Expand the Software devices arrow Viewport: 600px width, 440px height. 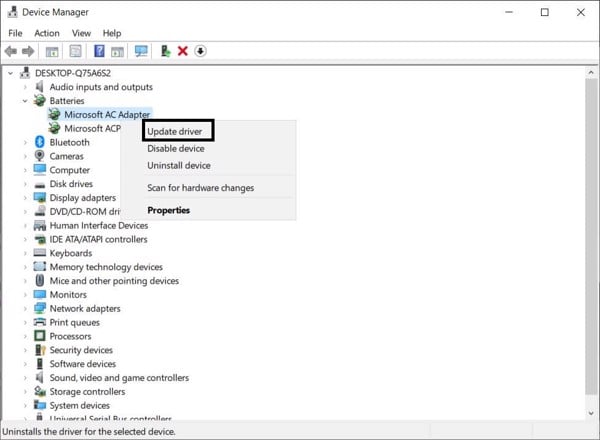(x=25, y=364)
